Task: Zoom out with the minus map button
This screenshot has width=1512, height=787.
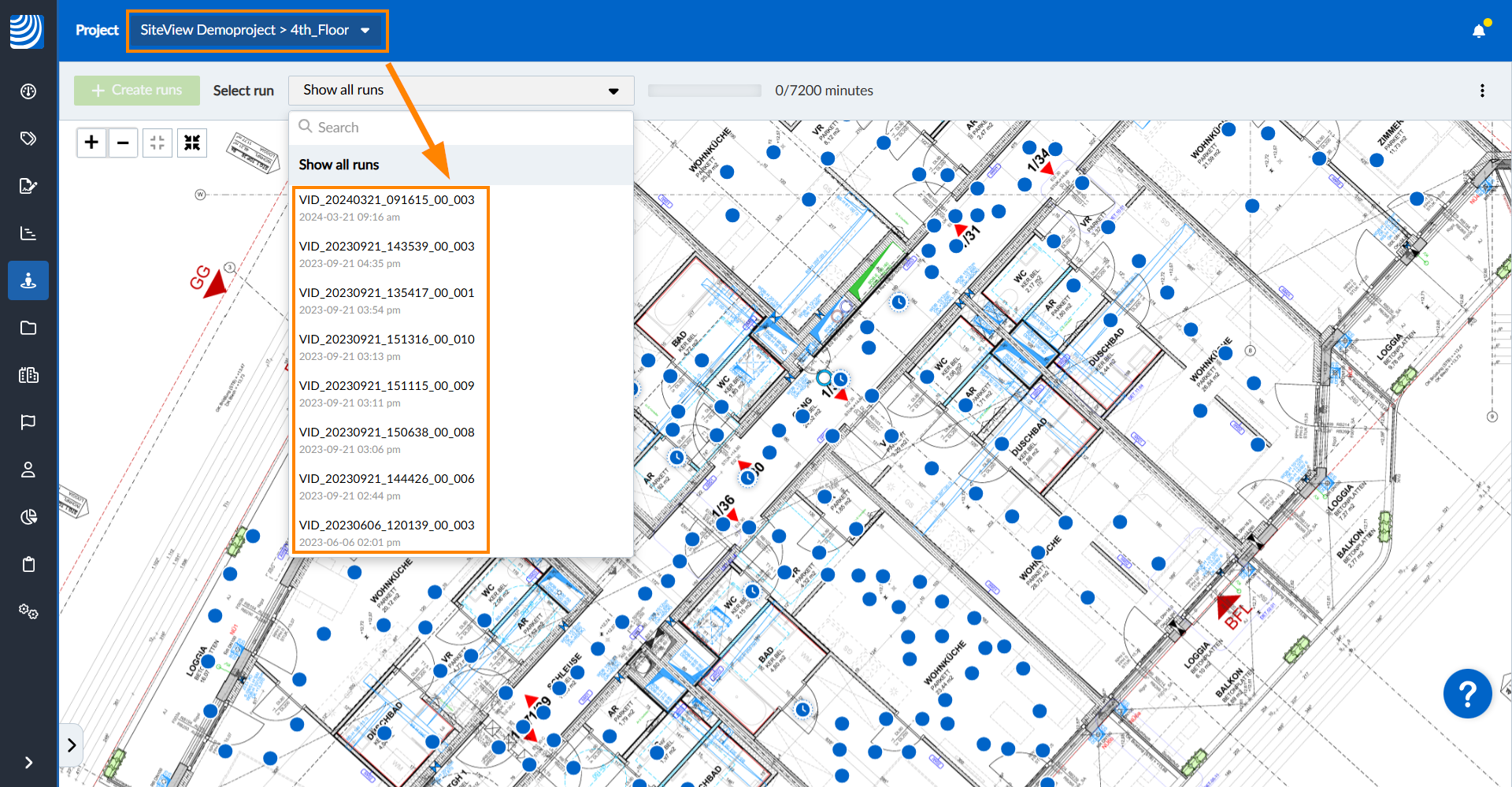Action: pos(123,143)
